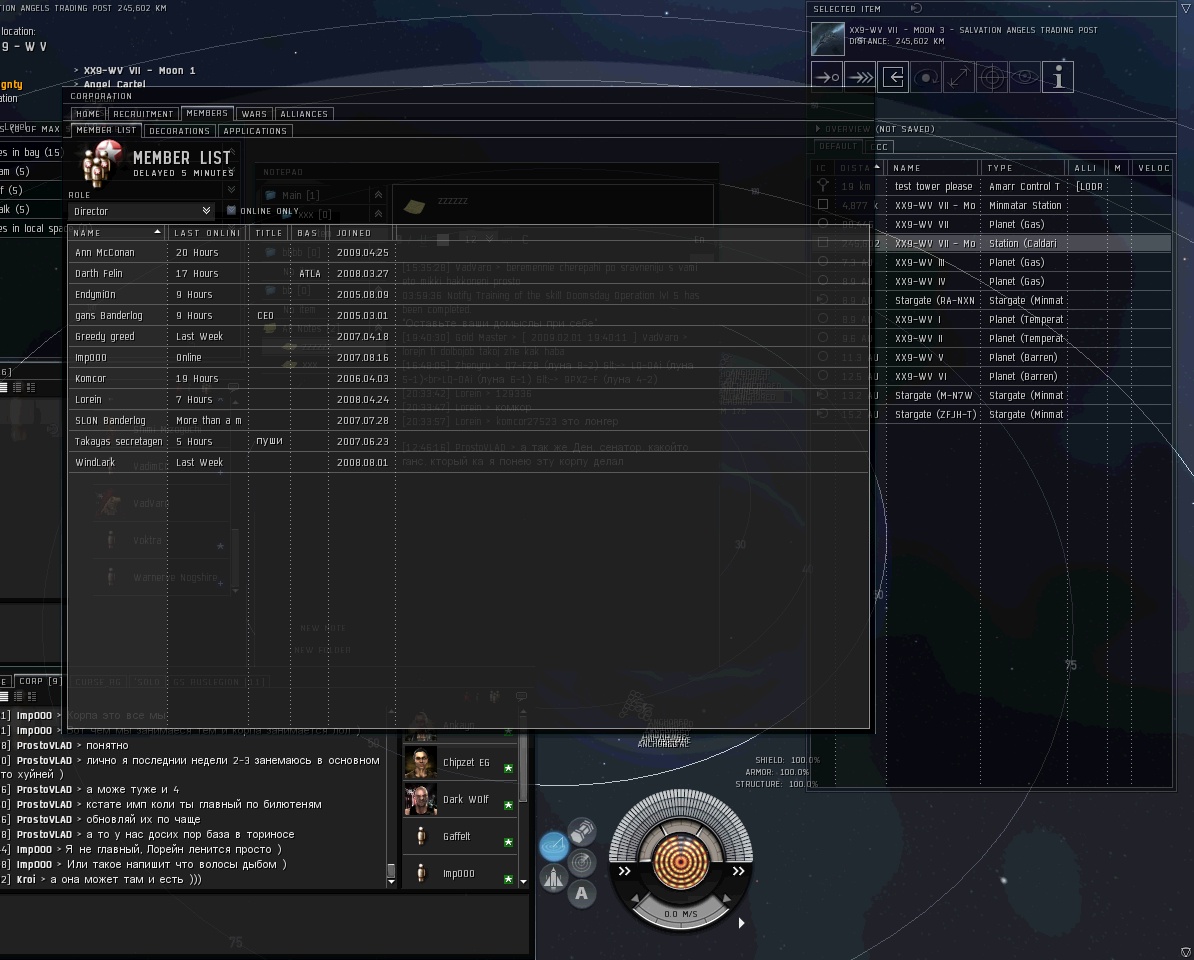Click the autopilot A button
Viewport: 1194px width, 960px height.
coord(582,894)
